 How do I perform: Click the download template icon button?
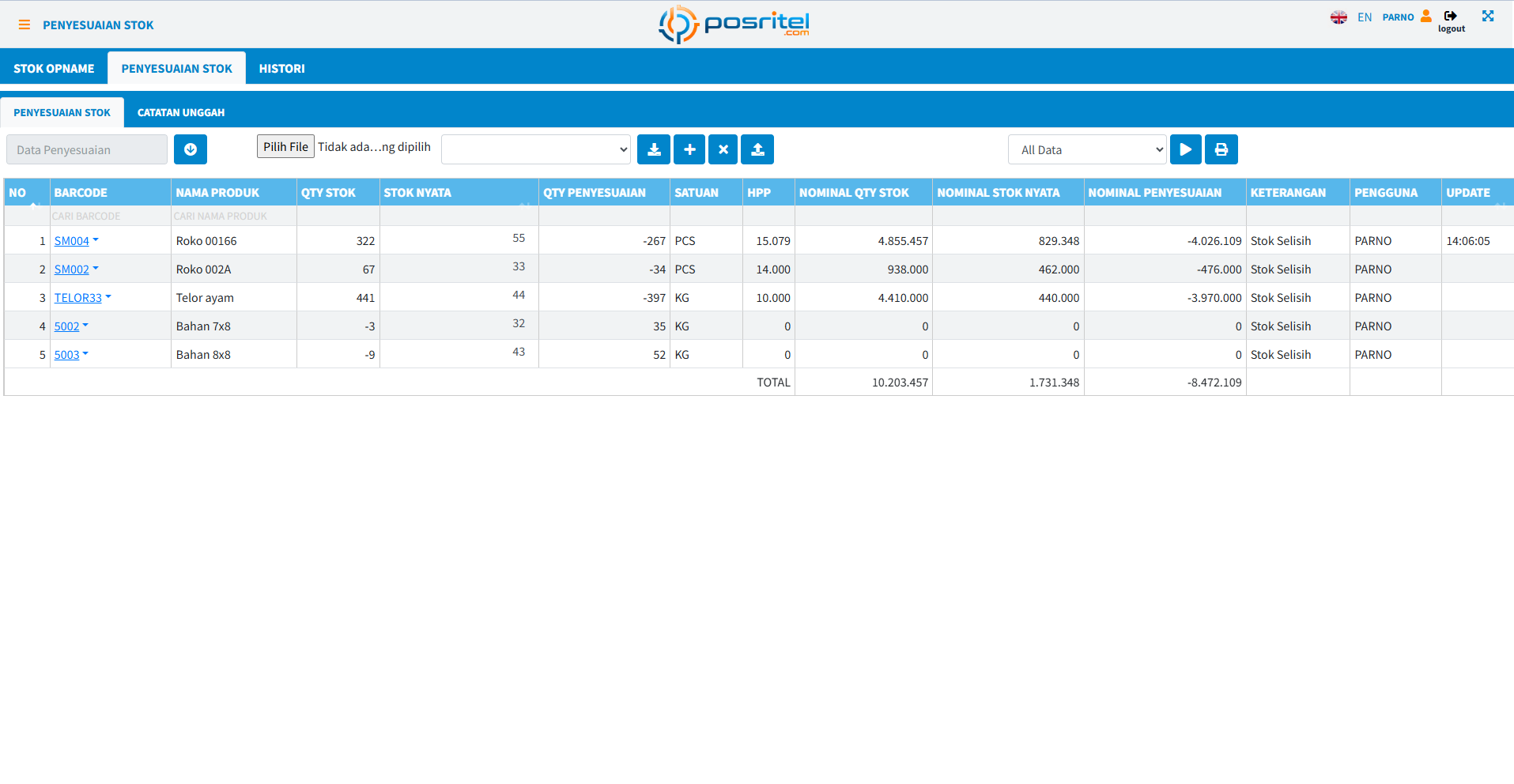coord(654,149)
